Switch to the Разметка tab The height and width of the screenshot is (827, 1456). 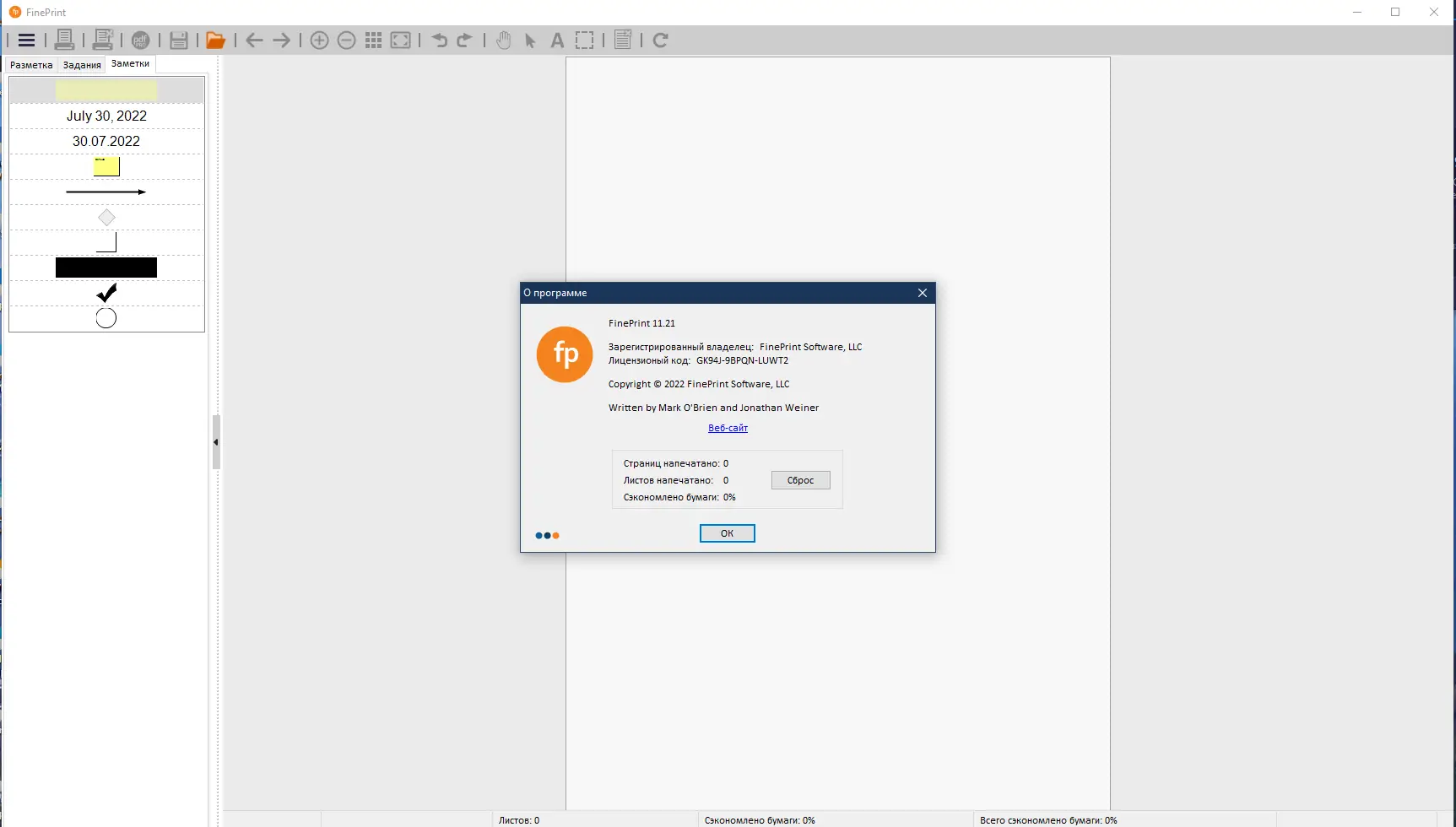tap(31, 65)
